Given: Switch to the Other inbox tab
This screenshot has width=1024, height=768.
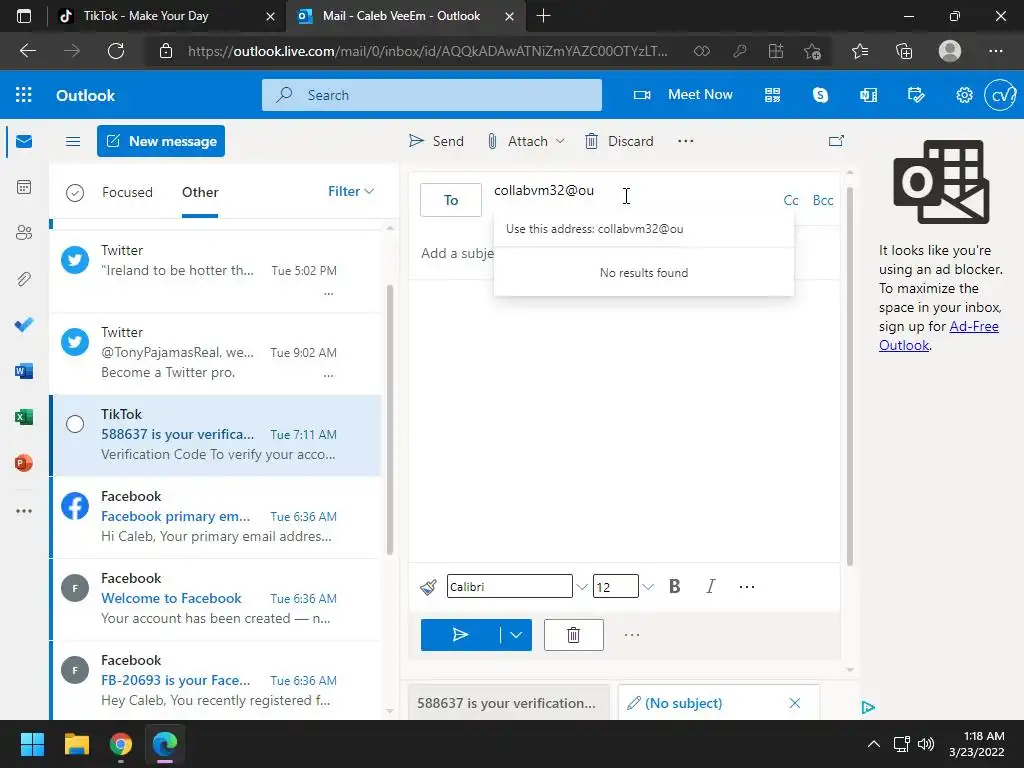Looking at the screenshot, I should pos(200,192).
